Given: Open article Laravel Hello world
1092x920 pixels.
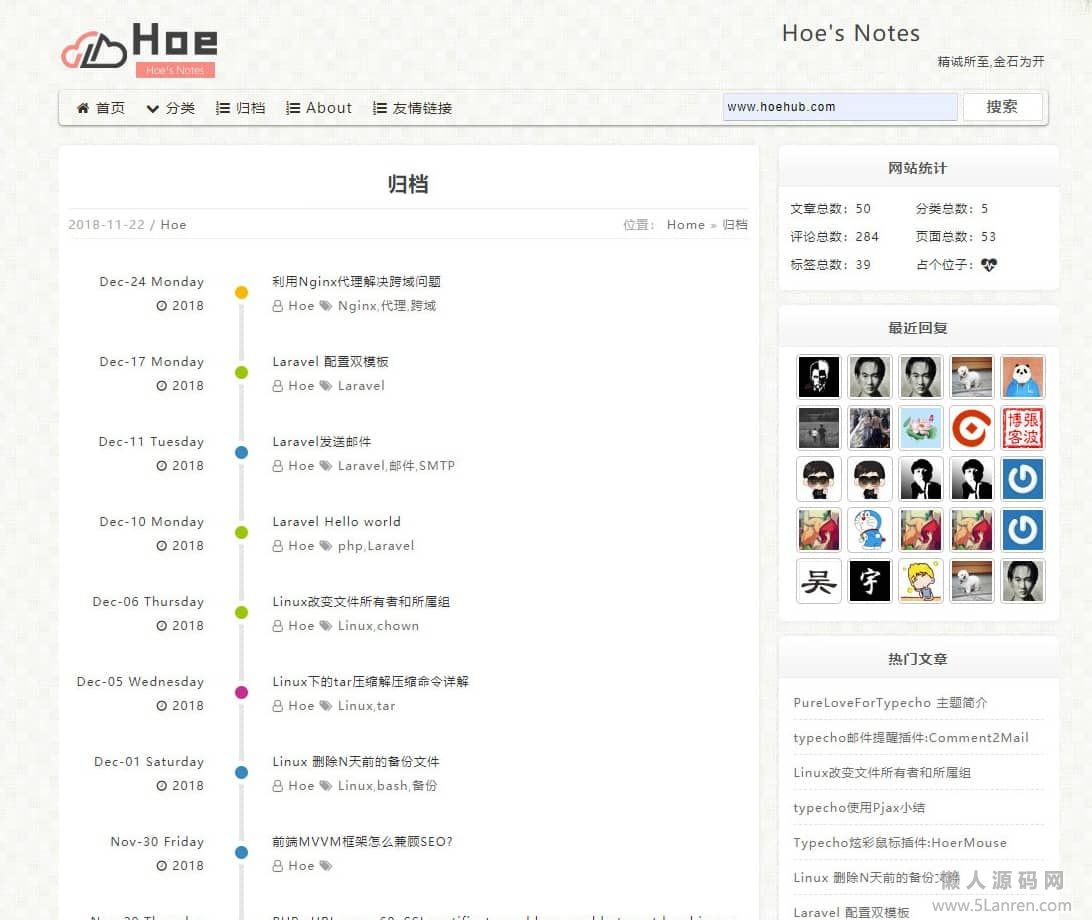Looking at the screenshot, I should click(336, 522).
